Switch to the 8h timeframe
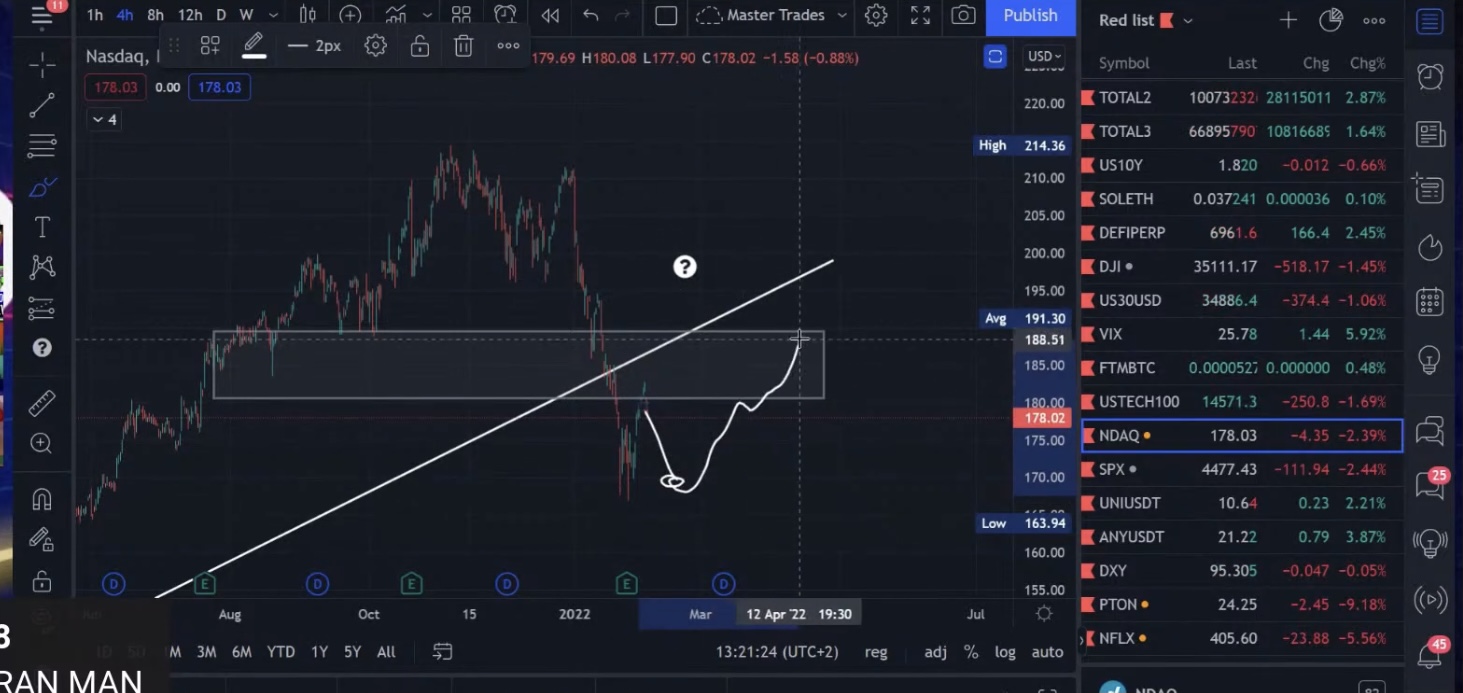The image size is (1463, 693). tap(155, 15)
